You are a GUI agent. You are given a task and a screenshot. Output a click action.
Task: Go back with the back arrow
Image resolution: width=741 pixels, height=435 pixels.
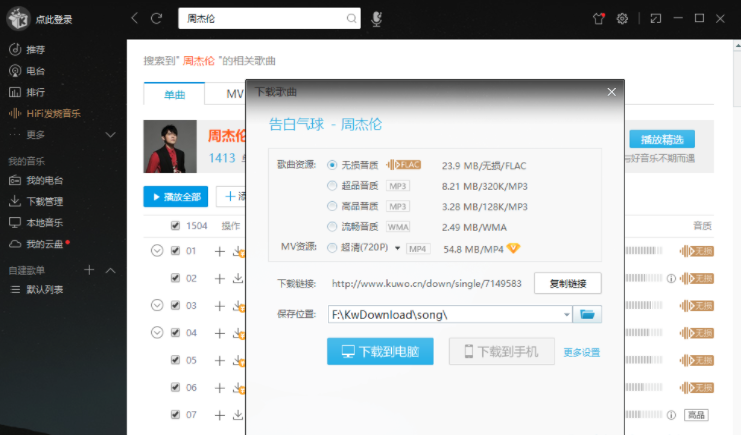(x=135, y=18)
